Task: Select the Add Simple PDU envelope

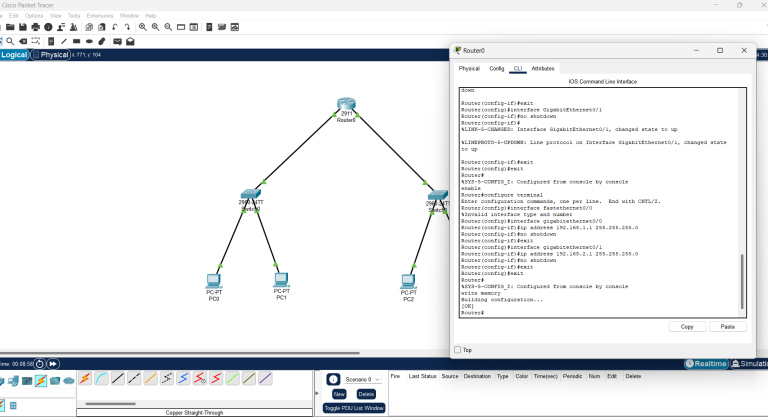Action: (x=117, y=41)
